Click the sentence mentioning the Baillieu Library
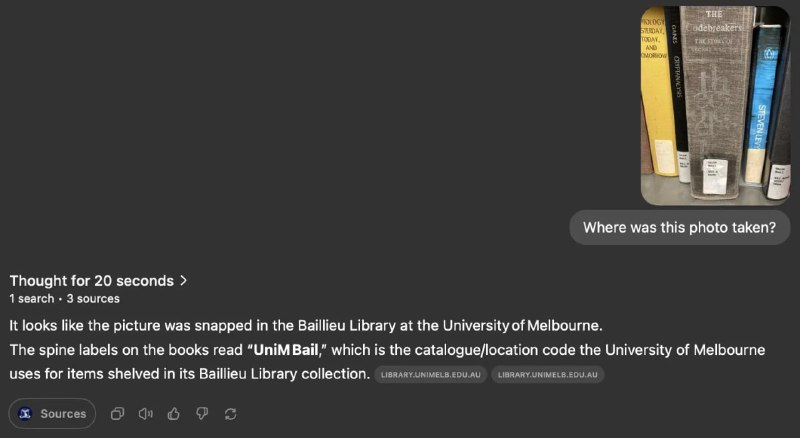The height and width of the screenshot is (438, 800). 306,325
